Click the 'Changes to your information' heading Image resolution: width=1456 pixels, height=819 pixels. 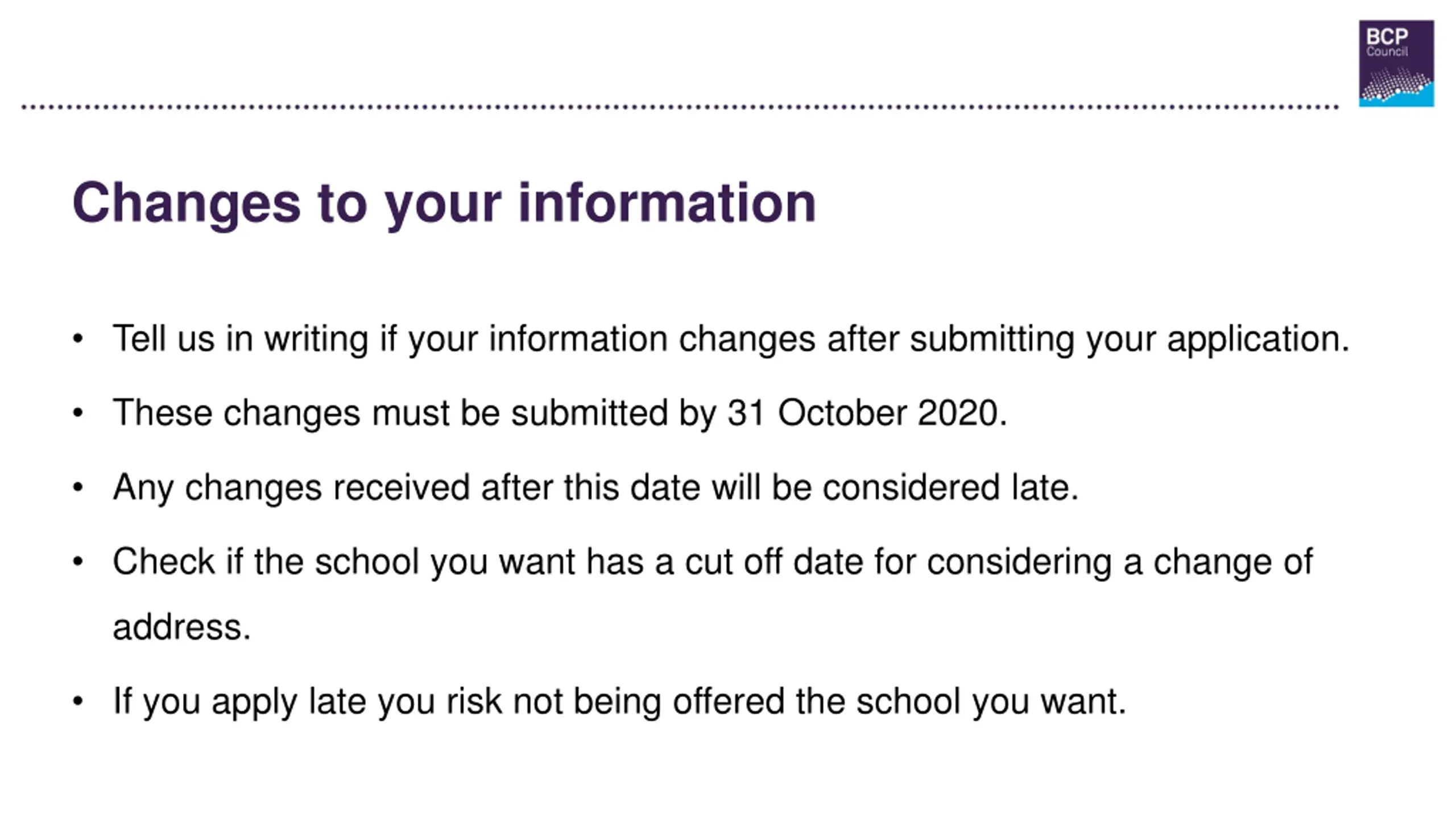(x=444, y=203)
